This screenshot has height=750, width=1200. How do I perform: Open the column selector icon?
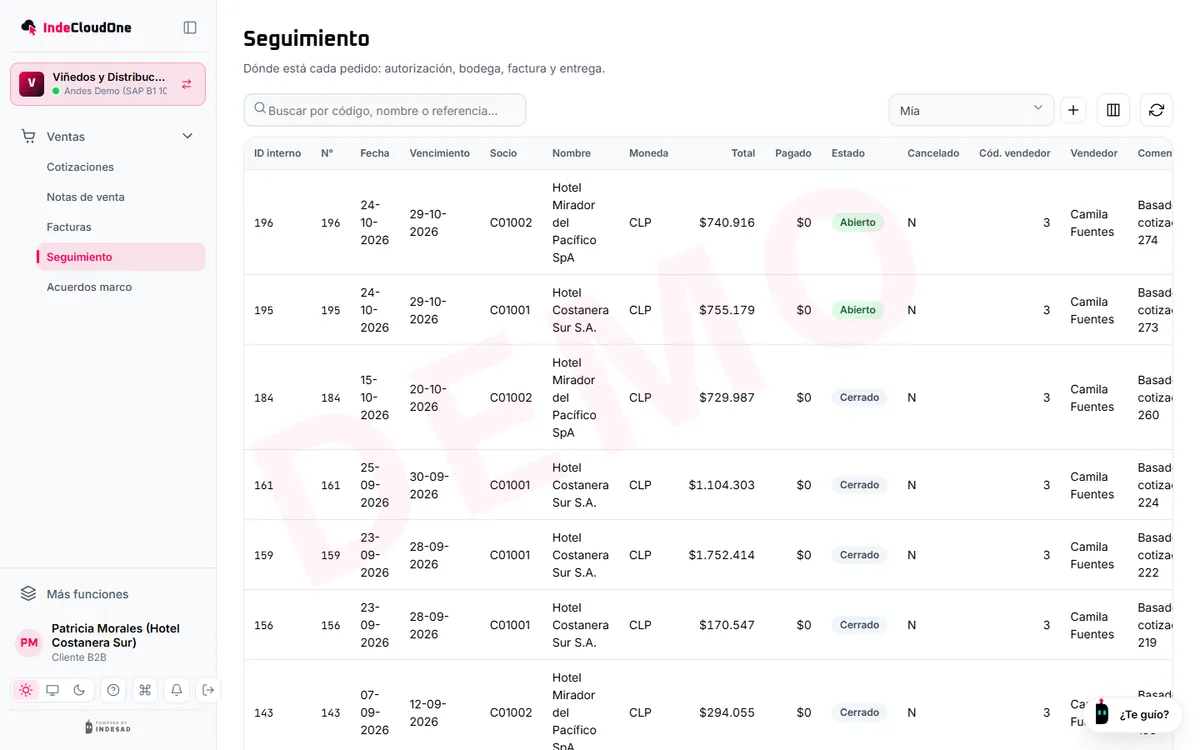point(1113,110)
